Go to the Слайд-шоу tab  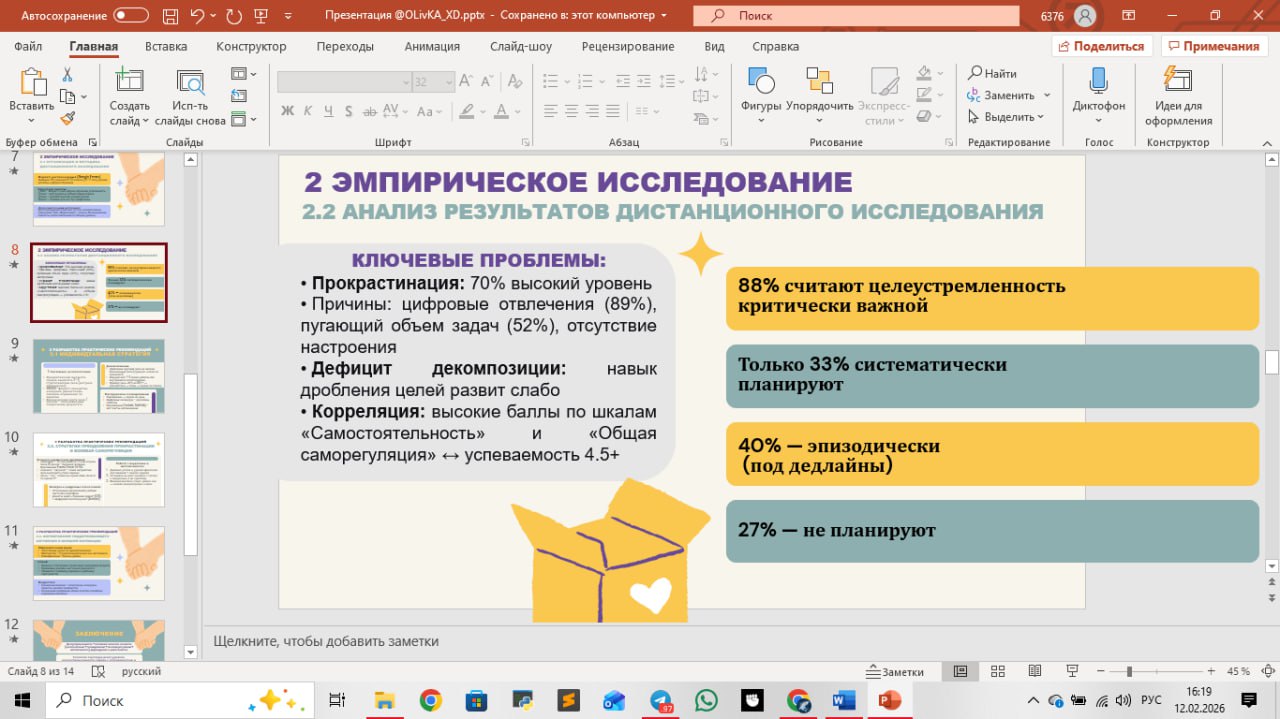pyautogui.click(x=521, y=46)
